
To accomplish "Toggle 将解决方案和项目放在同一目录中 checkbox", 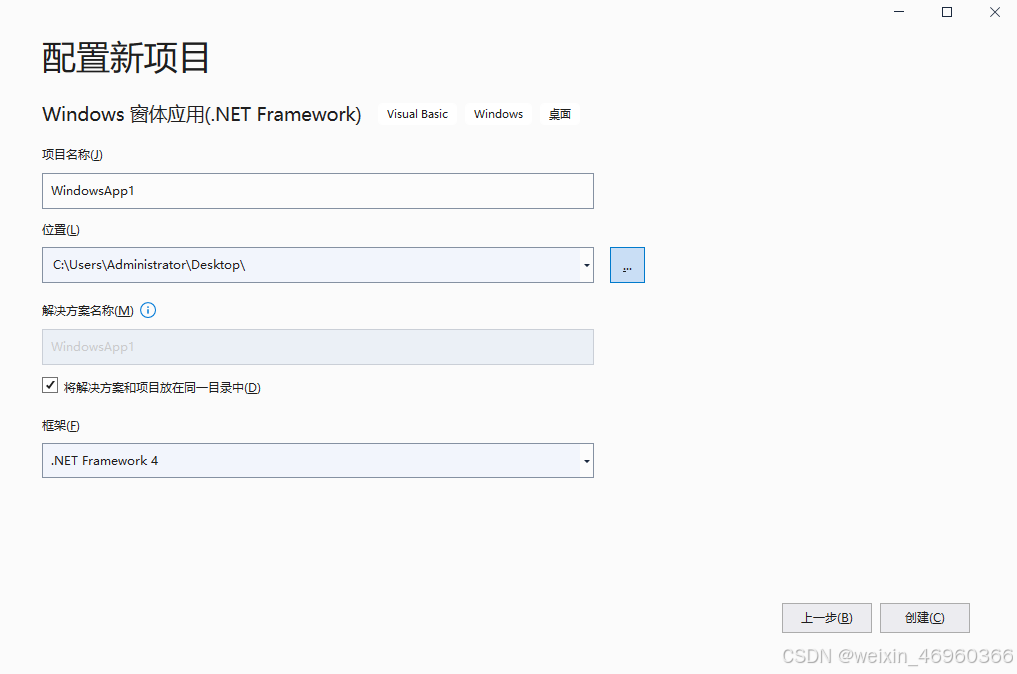I will click(x=50, y=385).
